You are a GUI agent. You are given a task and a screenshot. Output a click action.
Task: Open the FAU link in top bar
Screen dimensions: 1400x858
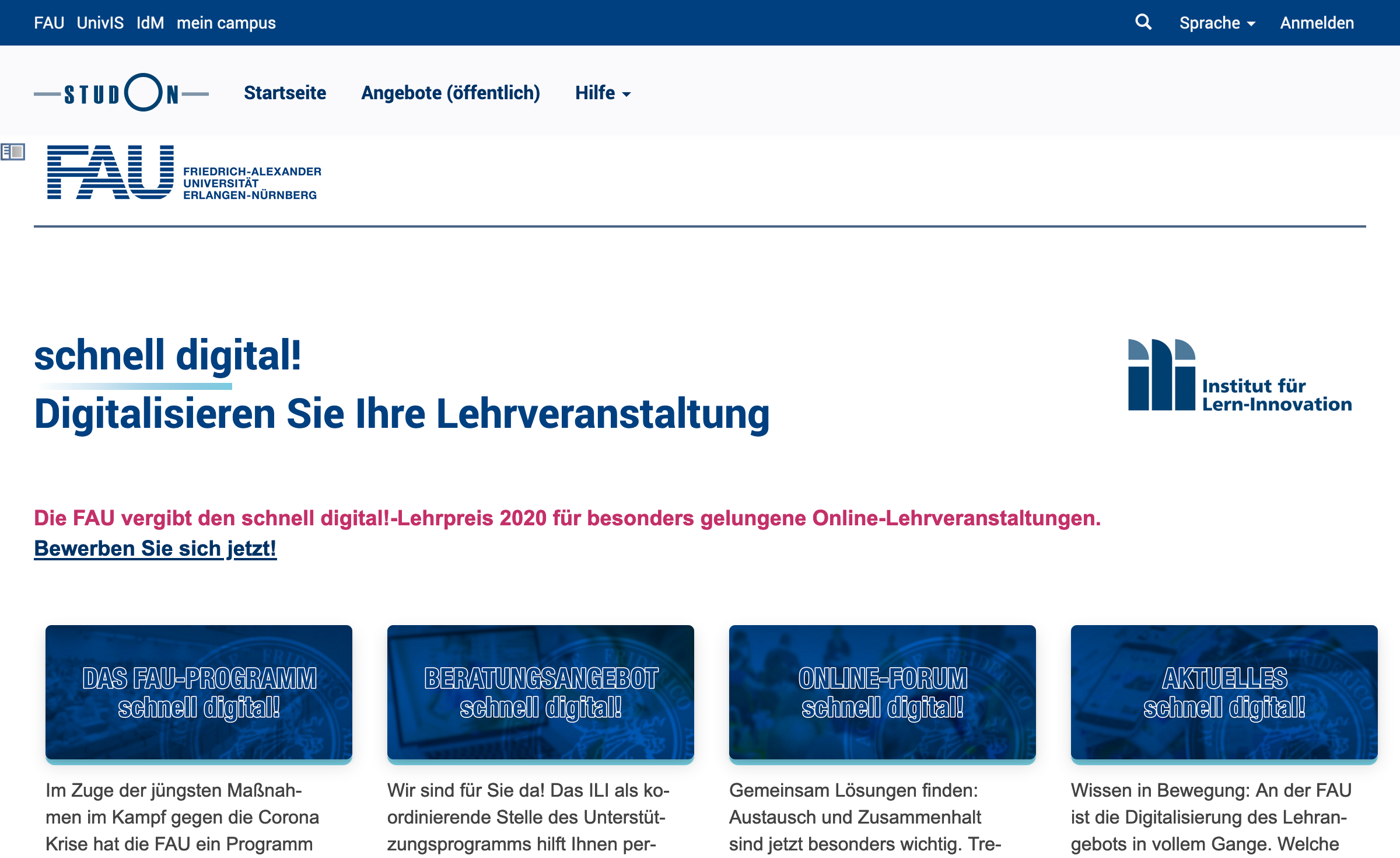(49, 23)
